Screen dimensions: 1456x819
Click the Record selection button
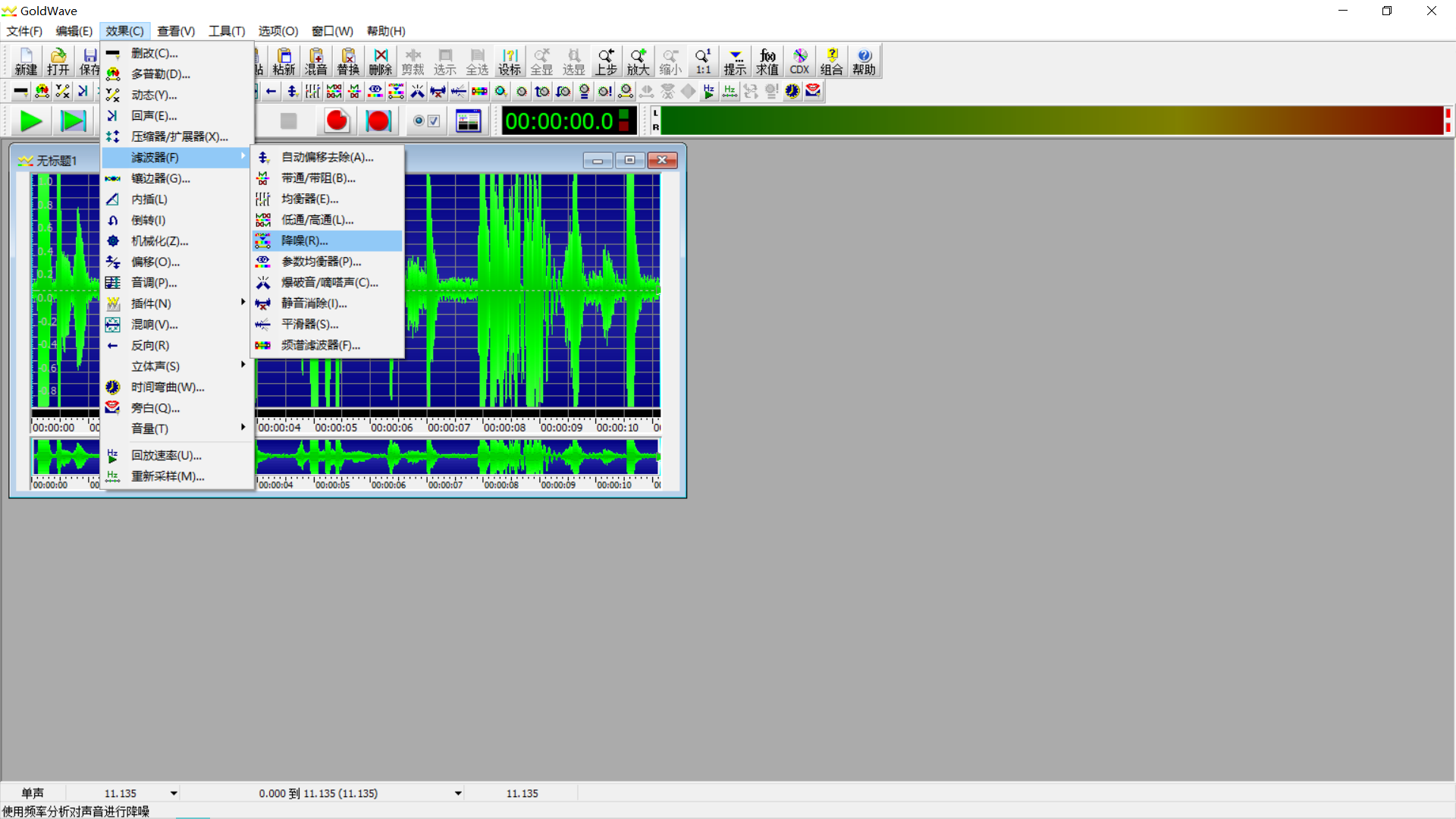coord(378,121)
